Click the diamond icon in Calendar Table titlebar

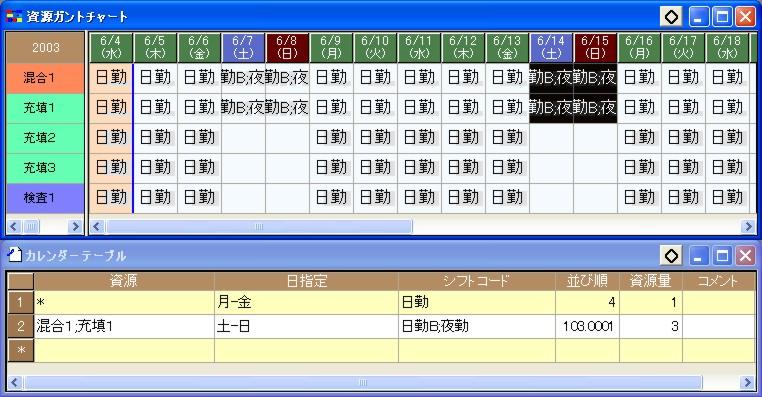click(x=671, y=255)
